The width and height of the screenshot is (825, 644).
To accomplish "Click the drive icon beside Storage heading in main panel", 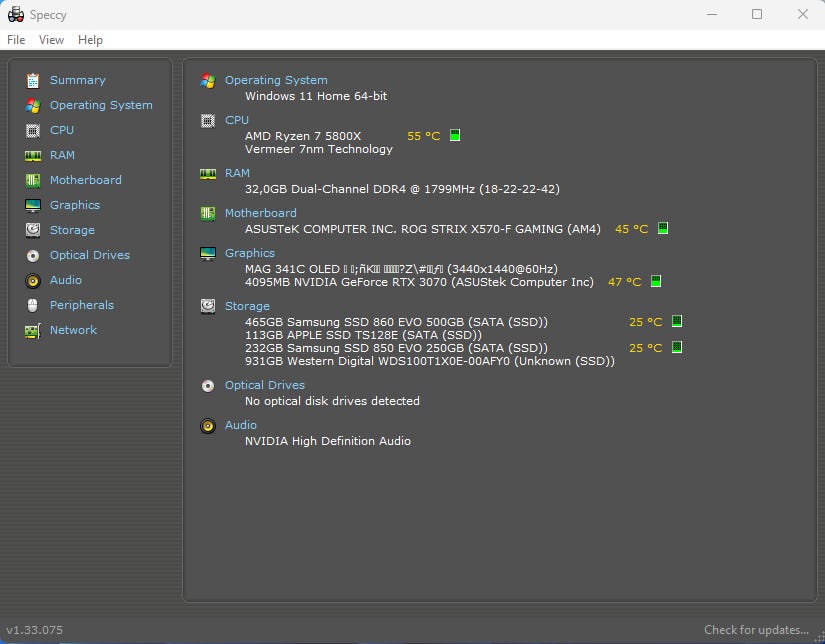I will point(208,306).
